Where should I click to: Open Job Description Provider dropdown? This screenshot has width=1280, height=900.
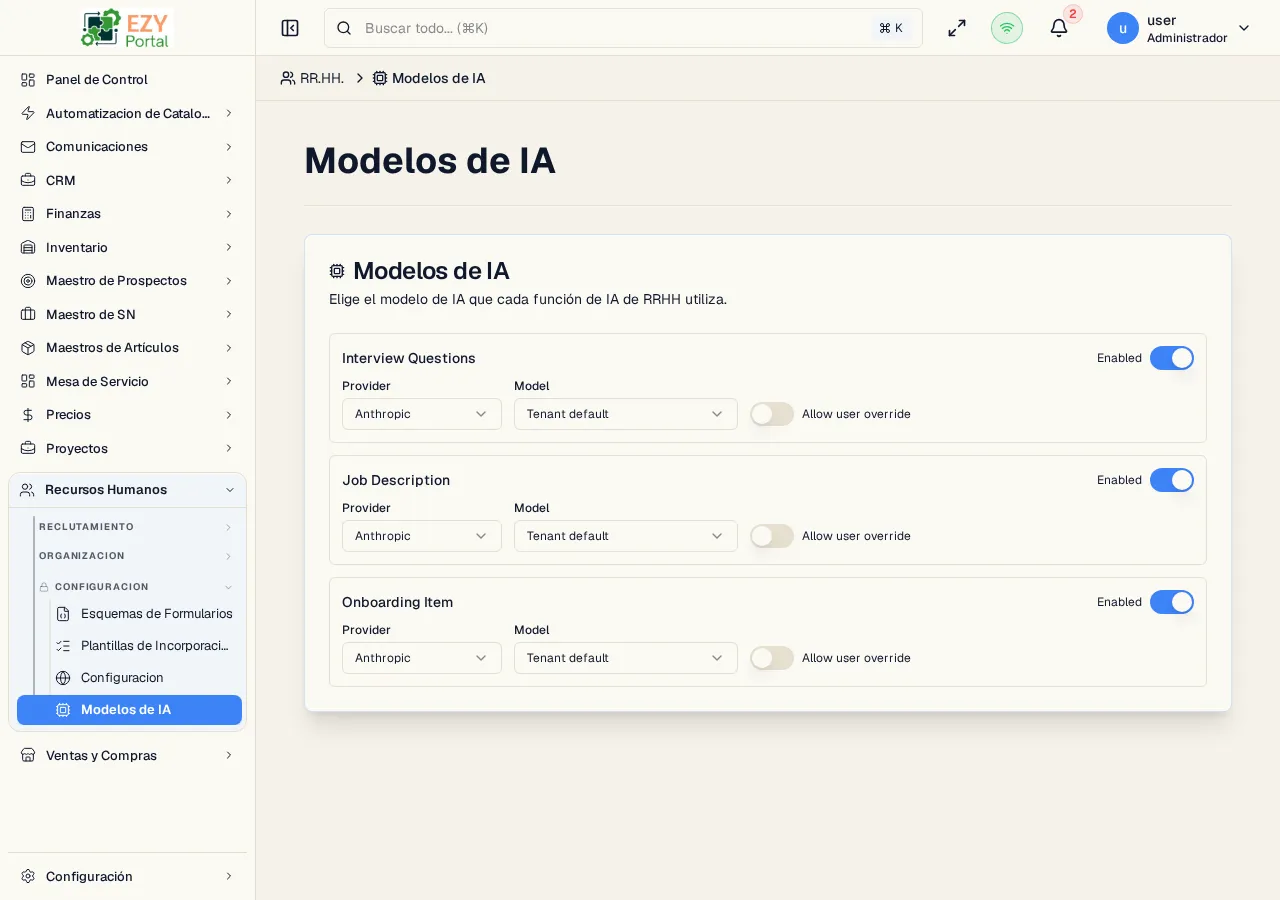(422, 536)
